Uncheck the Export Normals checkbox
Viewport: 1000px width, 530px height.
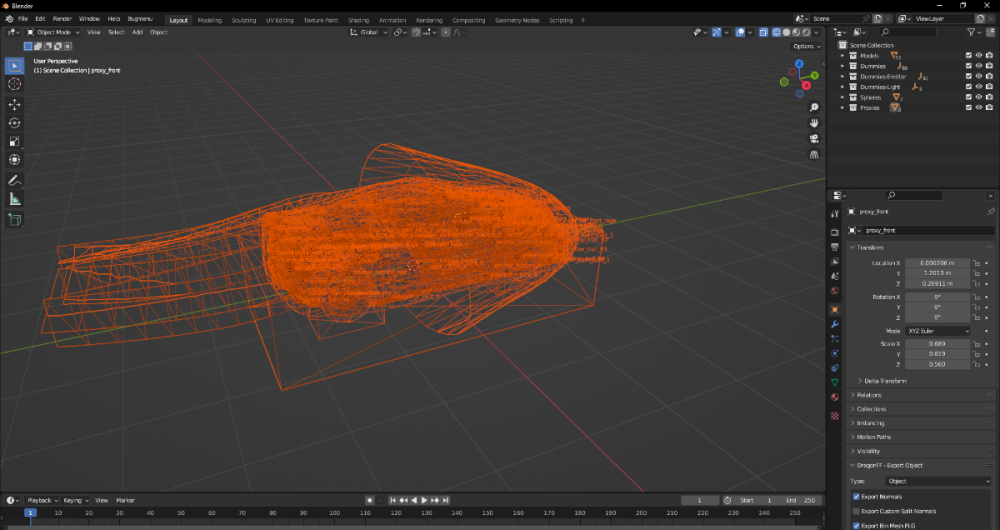[x=856, y=496]
